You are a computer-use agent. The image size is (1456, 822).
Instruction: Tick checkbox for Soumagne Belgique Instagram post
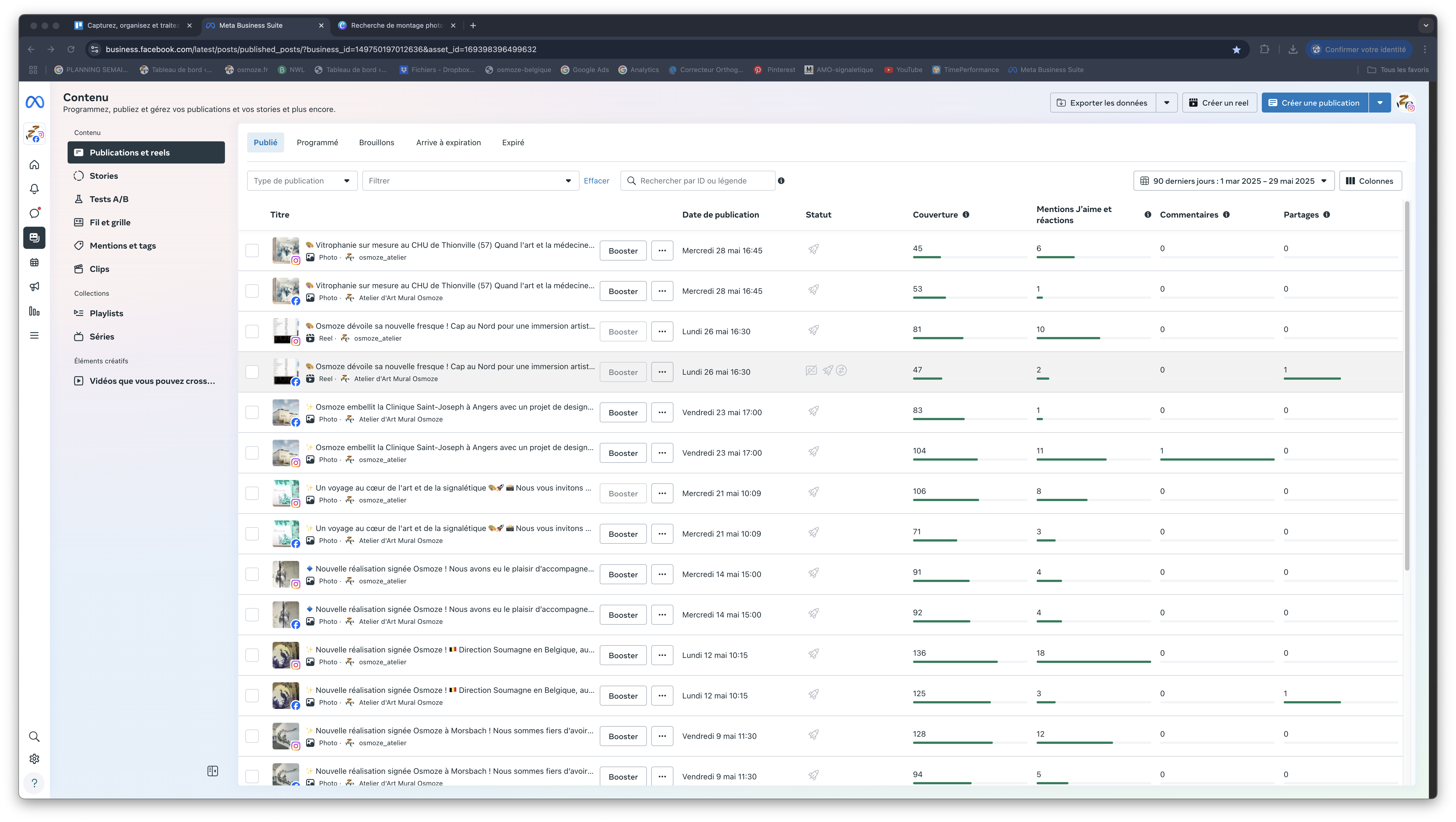[252, 655]
